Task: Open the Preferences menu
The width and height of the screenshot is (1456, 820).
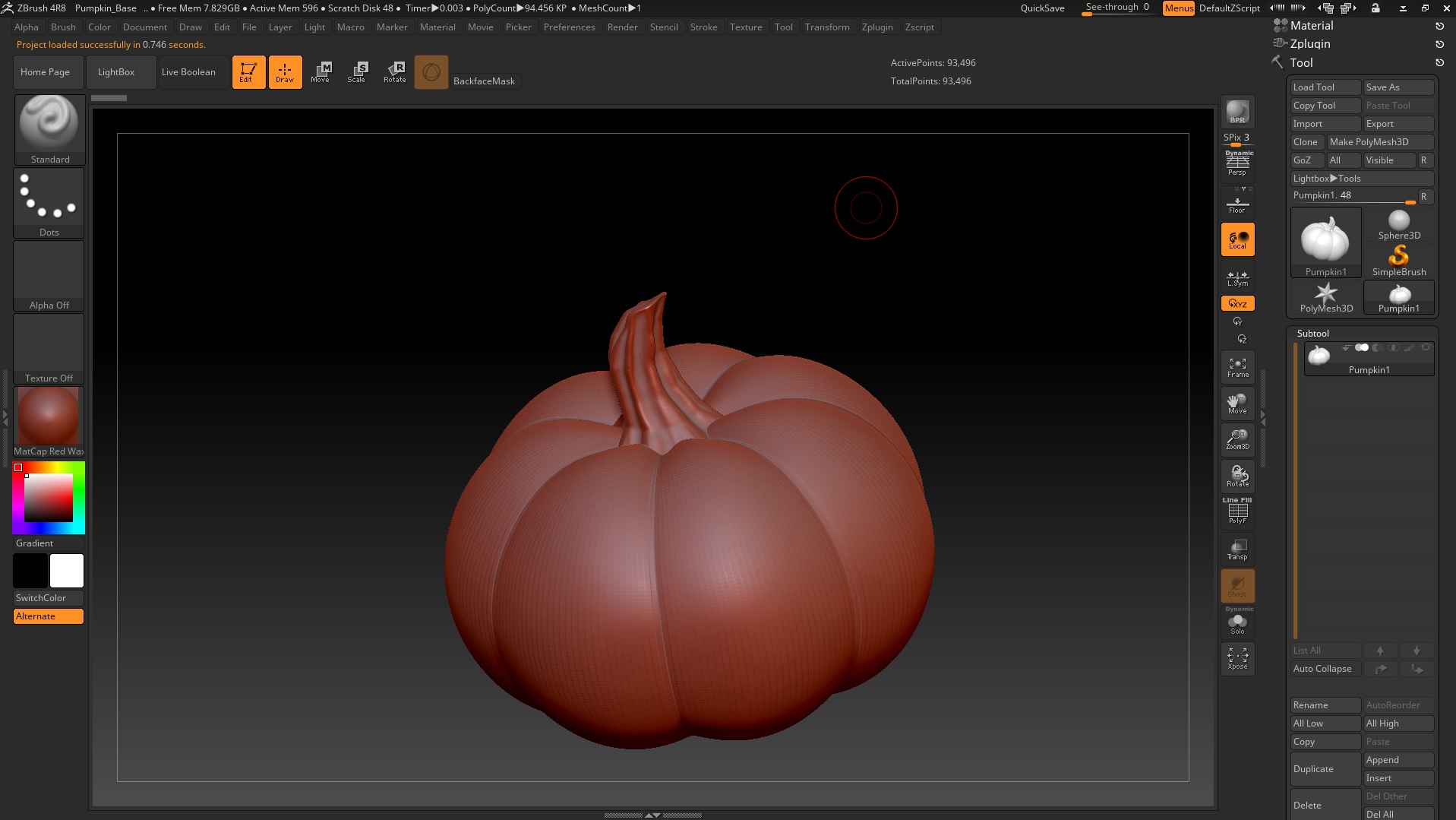Action: (569, 27)
